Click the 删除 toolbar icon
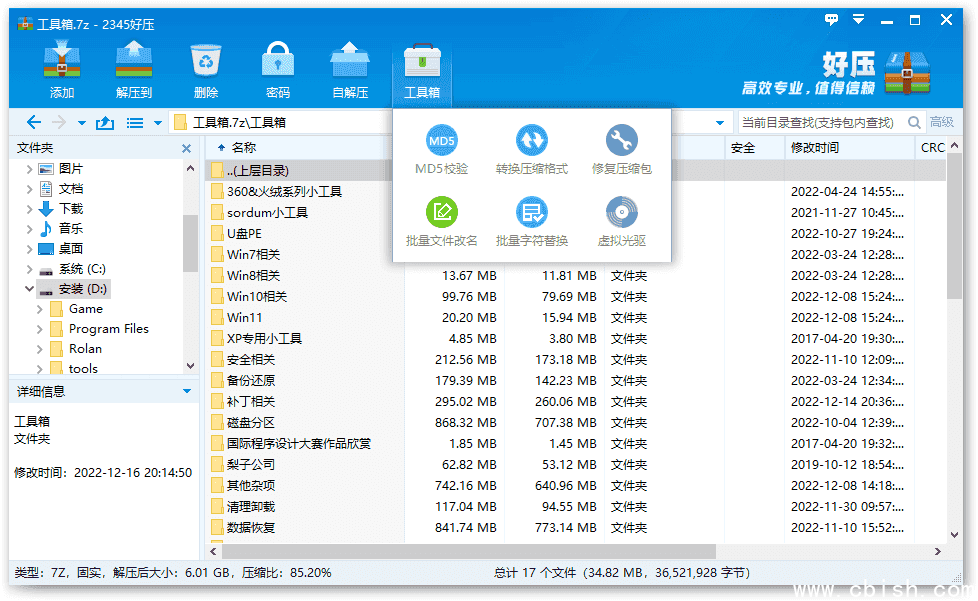Screen dimensions: 978x601 tap(205, 67)
